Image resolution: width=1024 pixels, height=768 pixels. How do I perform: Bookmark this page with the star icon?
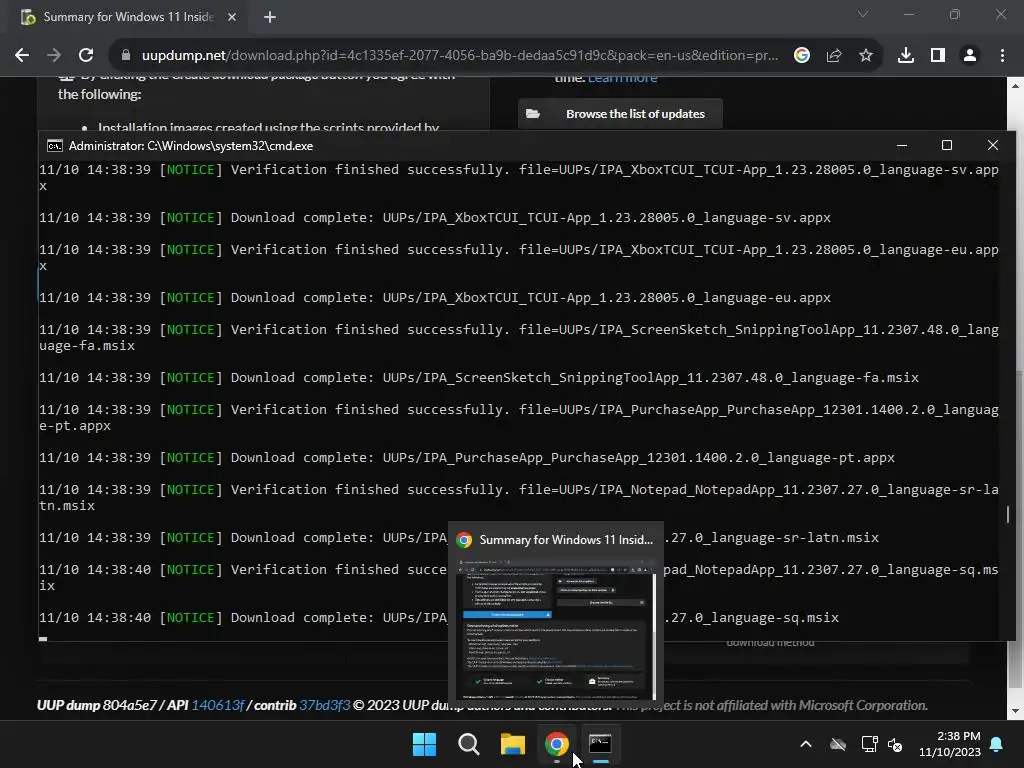click(x=865, y=56)
